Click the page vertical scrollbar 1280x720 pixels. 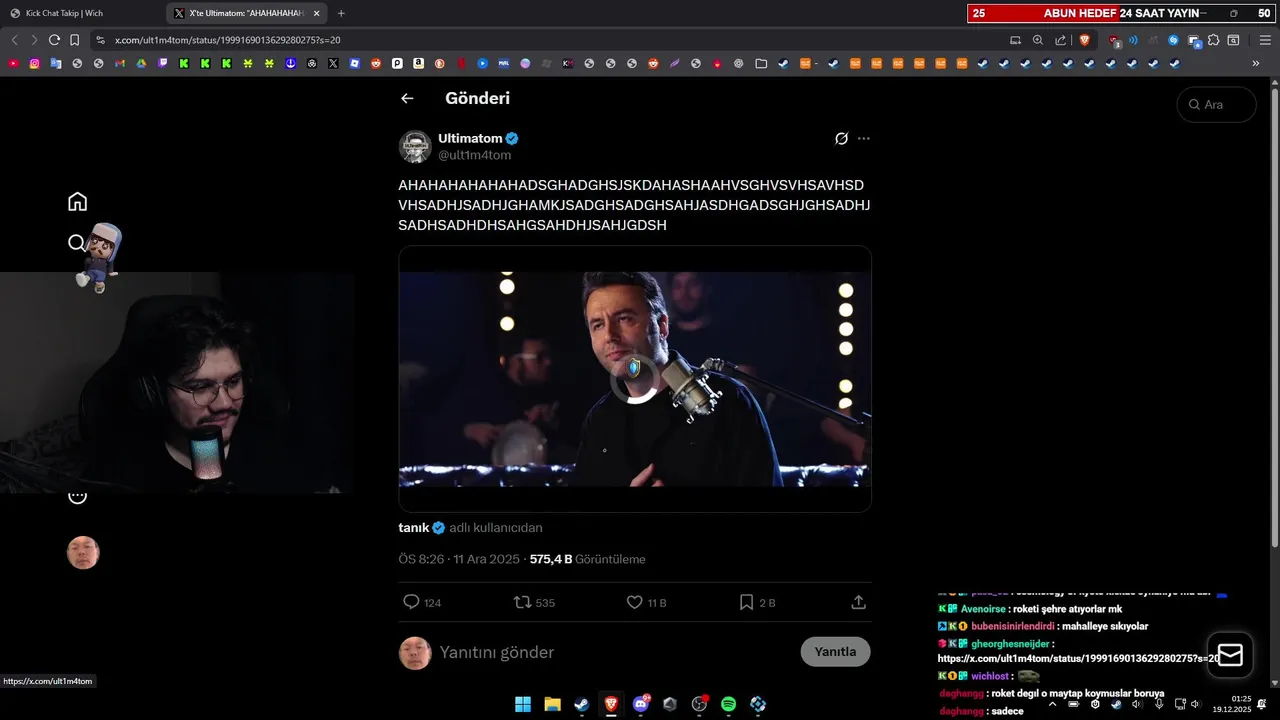(x=1274, y=316)
